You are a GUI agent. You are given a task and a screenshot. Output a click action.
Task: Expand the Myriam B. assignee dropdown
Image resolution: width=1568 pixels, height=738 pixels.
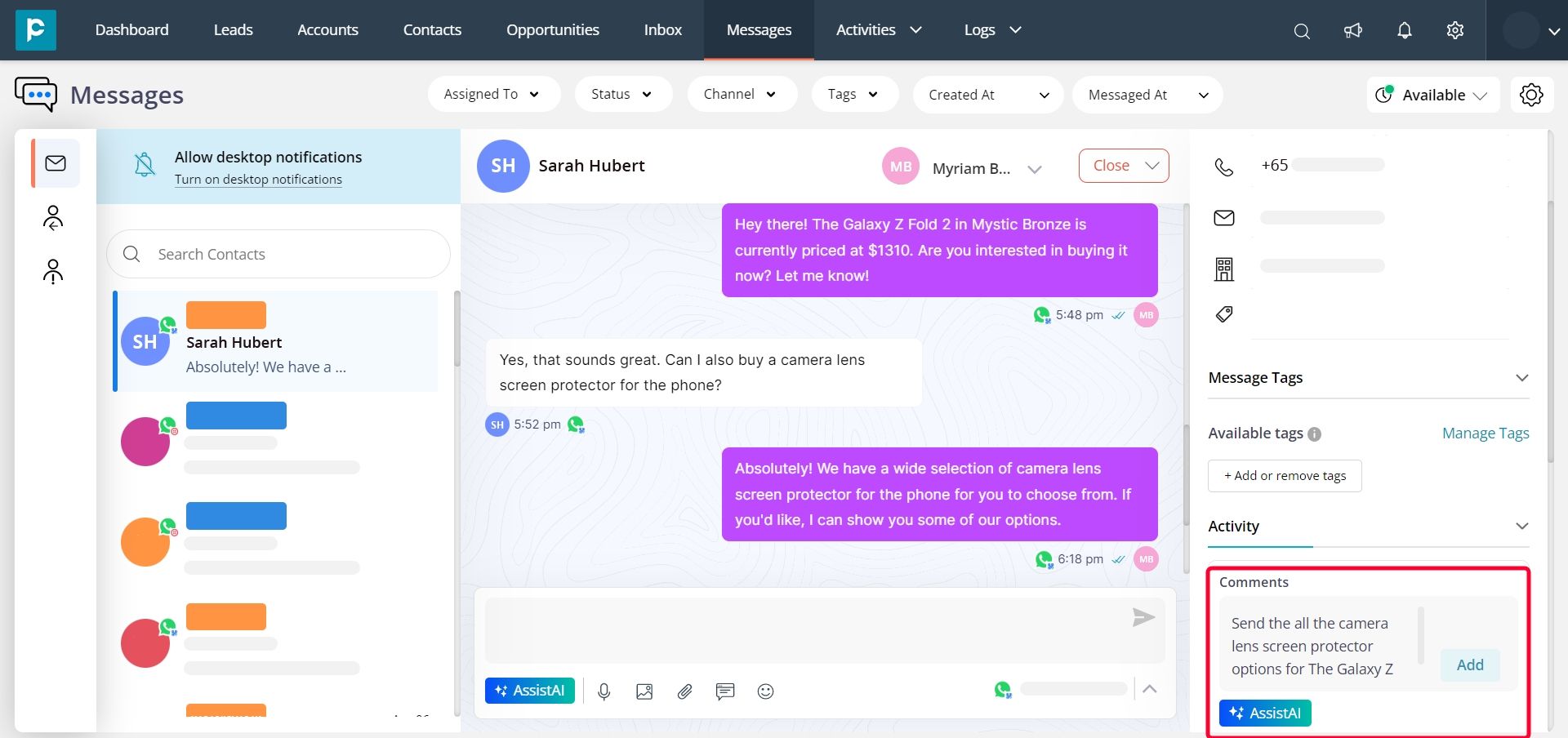click(x=1035, y=169)
